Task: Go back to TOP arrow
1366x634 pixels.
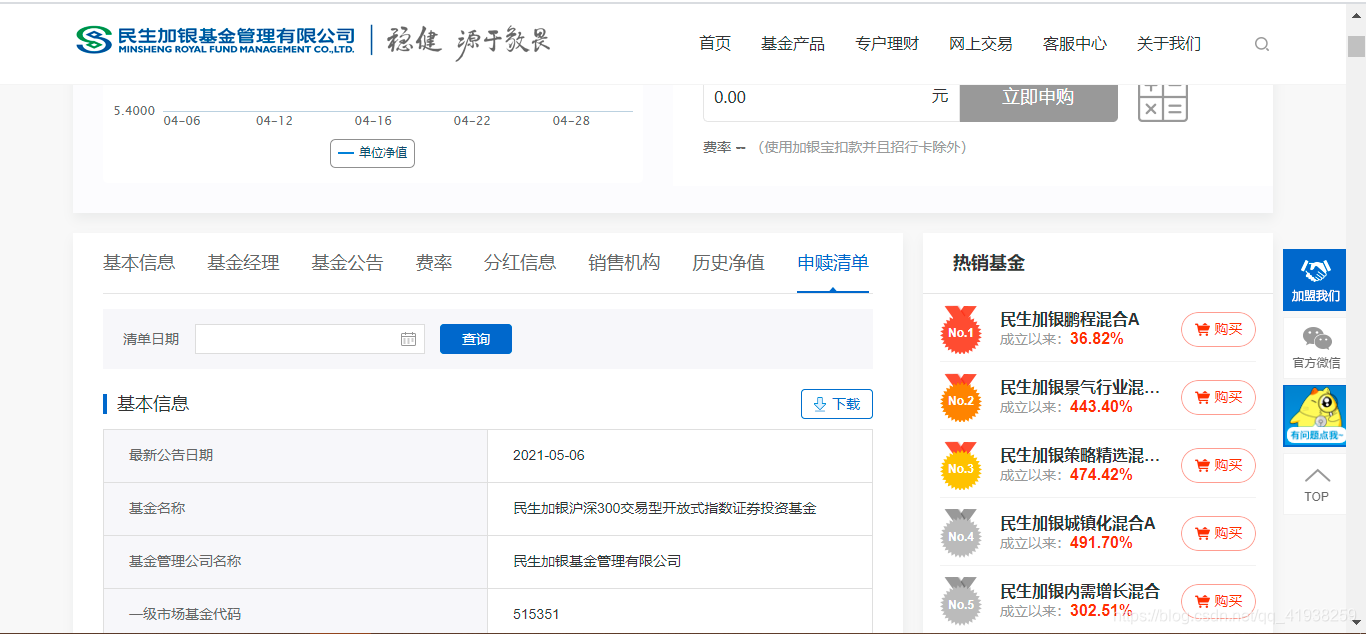Action: click(x=1316, y=484)
